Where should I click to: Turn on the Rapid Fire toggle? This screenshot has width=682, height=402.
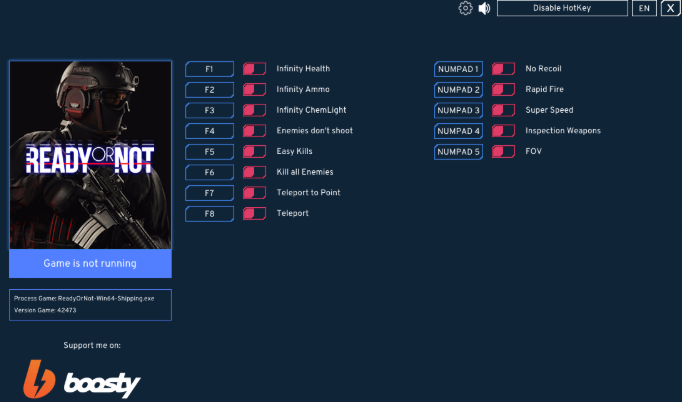coord(503,90)
